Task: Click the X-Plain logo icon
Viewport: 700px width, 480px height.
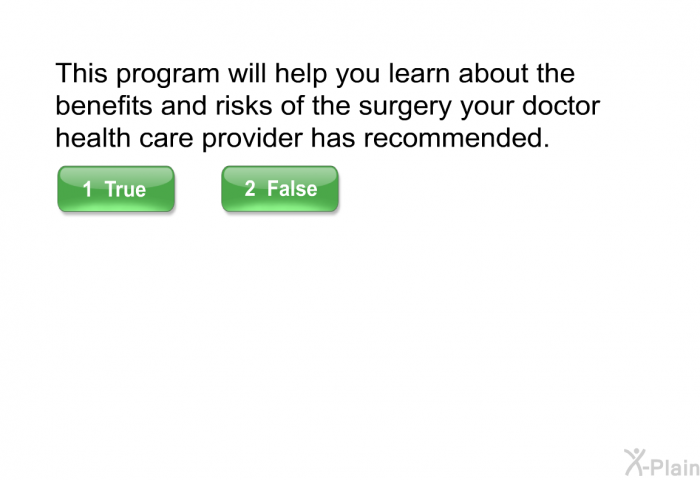Action: pos(660,460)
